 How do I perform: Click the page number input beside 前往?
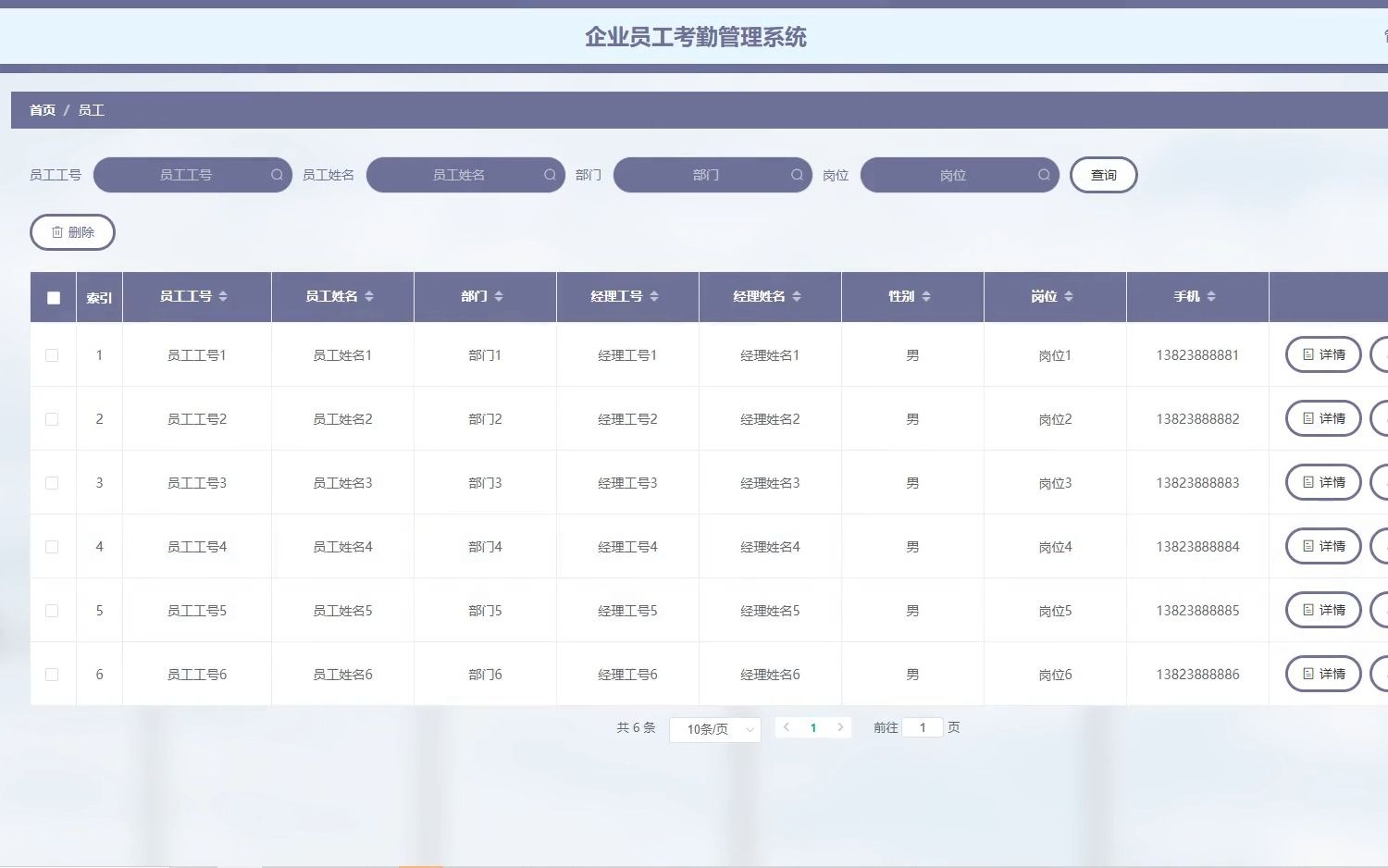923,727
